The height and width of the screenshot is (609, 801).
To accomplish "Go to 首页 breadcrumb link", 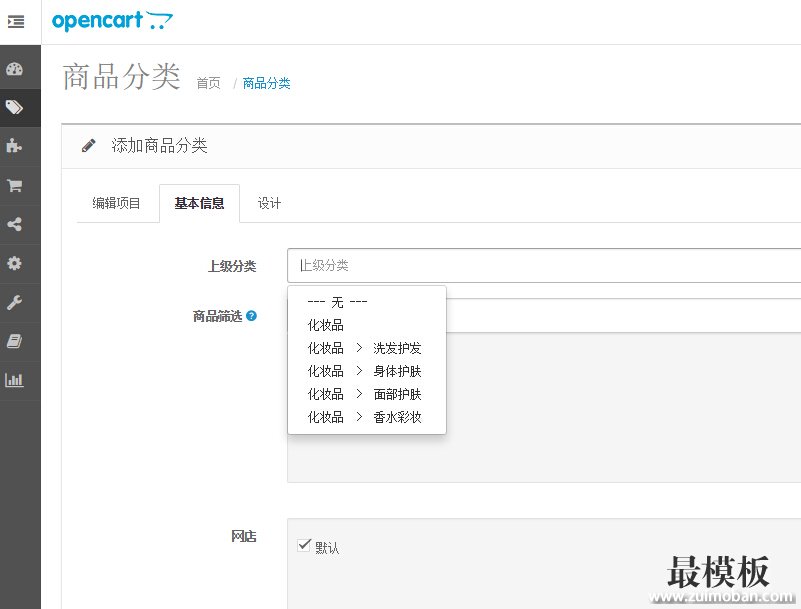I will tap(208, 84).
